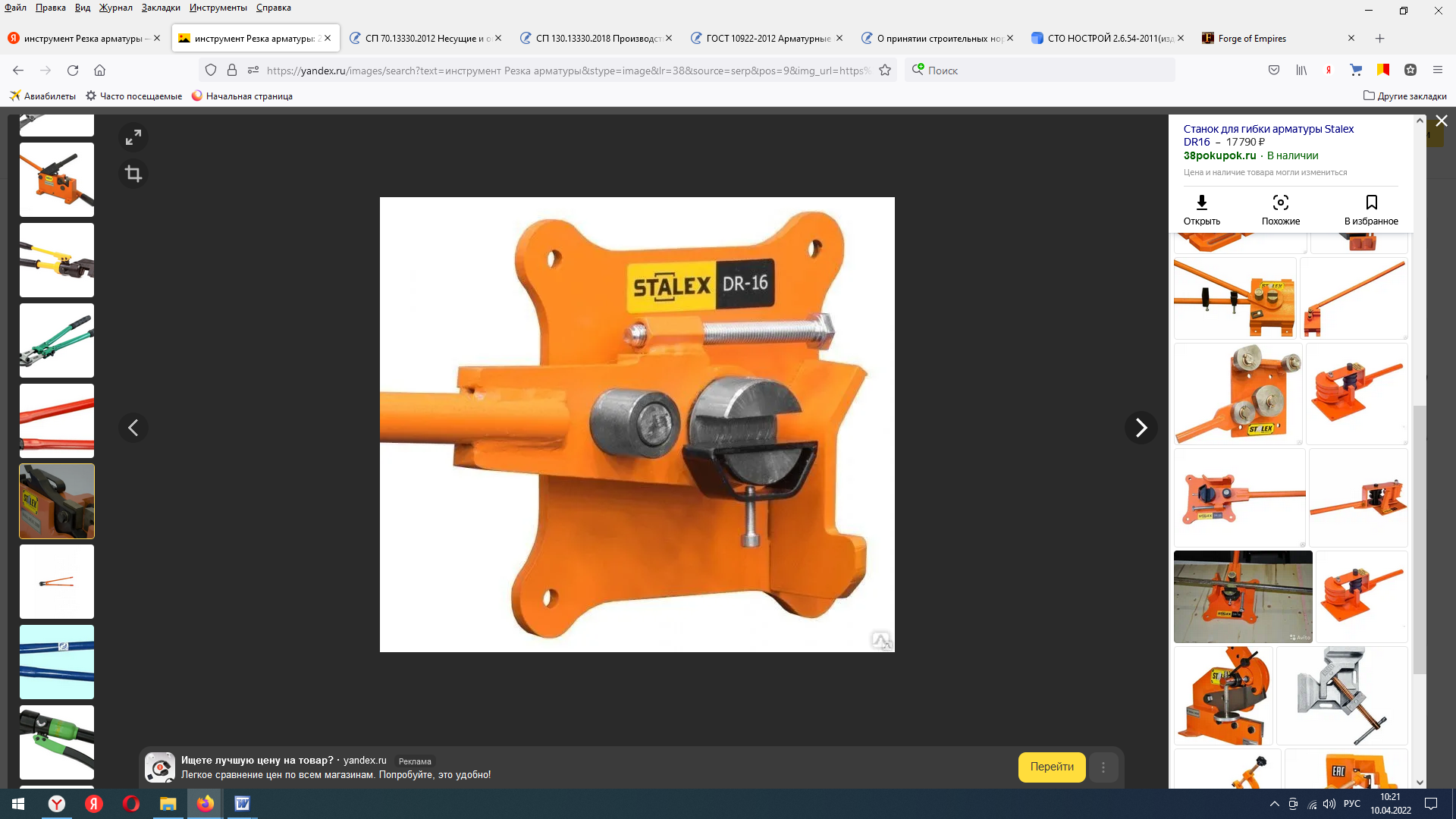Screen dimensions: 1456x819
Task: Bookmark this page with the star icon
Action: click(x=885, y=71)
